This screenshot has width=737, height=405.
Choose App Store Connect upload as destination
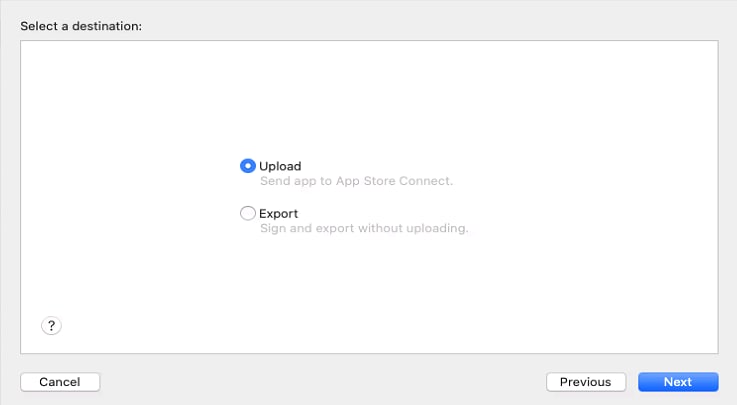coord(248,166)
